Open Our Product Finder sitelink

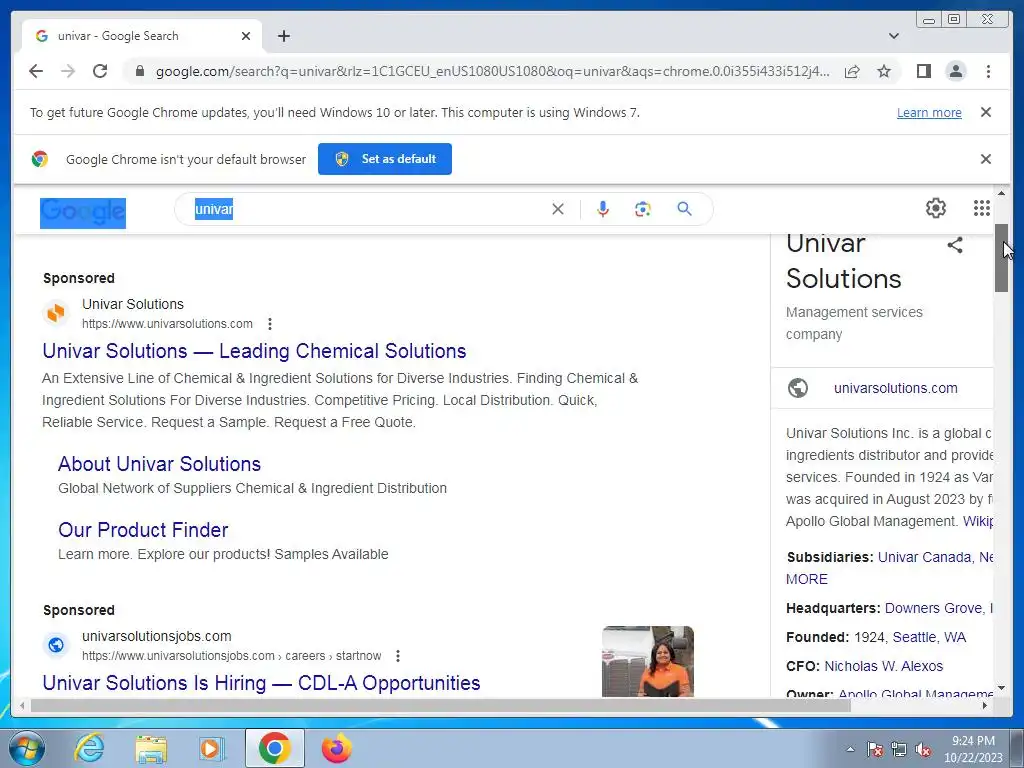[143, 530]
